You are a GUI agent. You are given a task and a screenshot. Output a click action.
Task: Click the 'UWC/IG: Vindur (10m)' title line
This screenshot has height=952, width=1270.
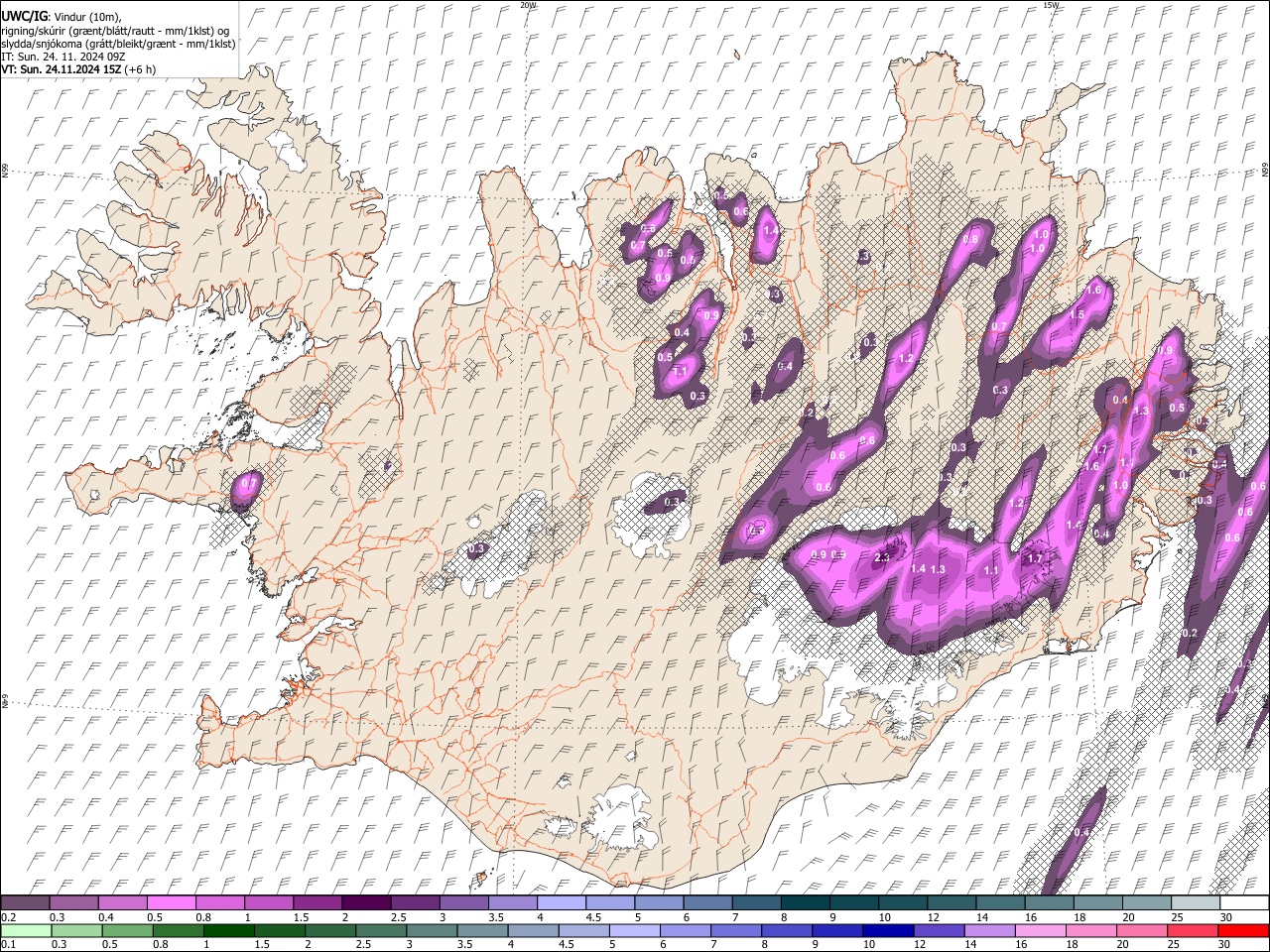click(x=62, y=17)
